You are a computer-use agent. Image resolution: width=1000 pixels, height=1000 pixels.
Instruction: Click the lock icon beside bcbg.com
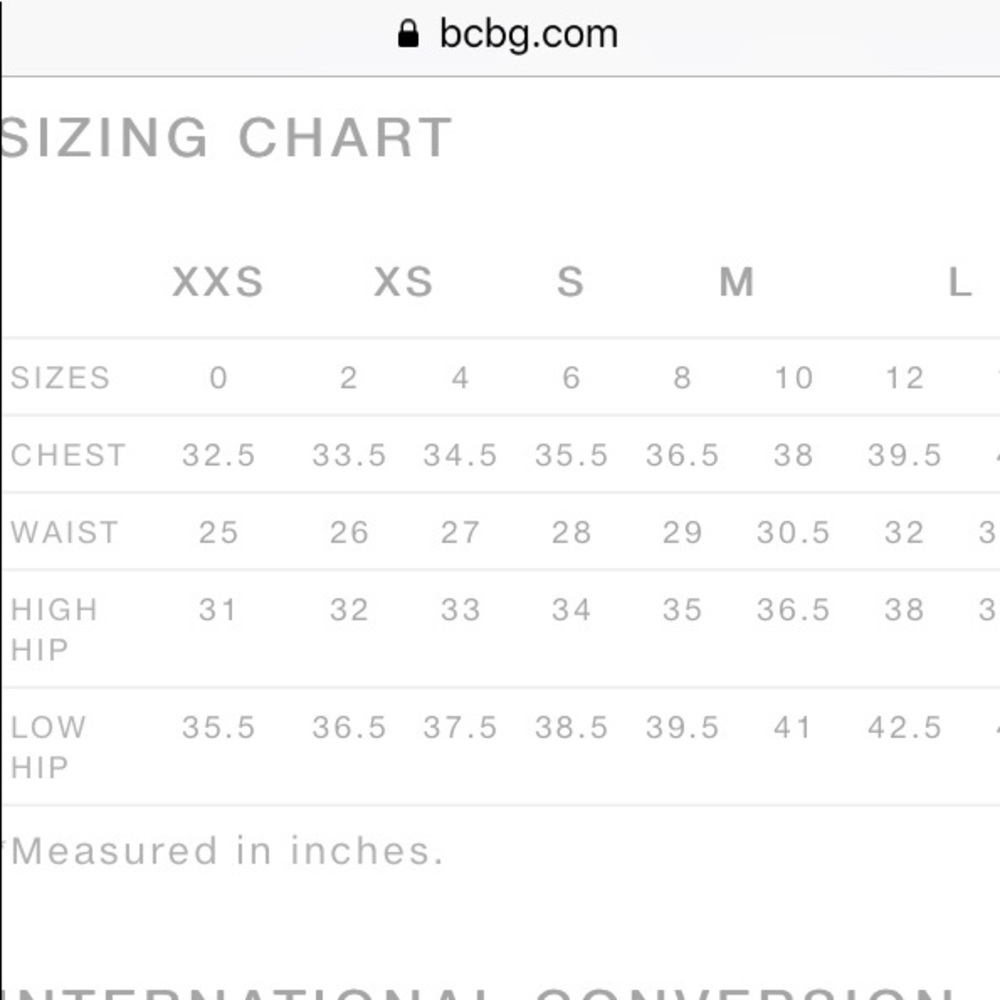coord(408,35)
